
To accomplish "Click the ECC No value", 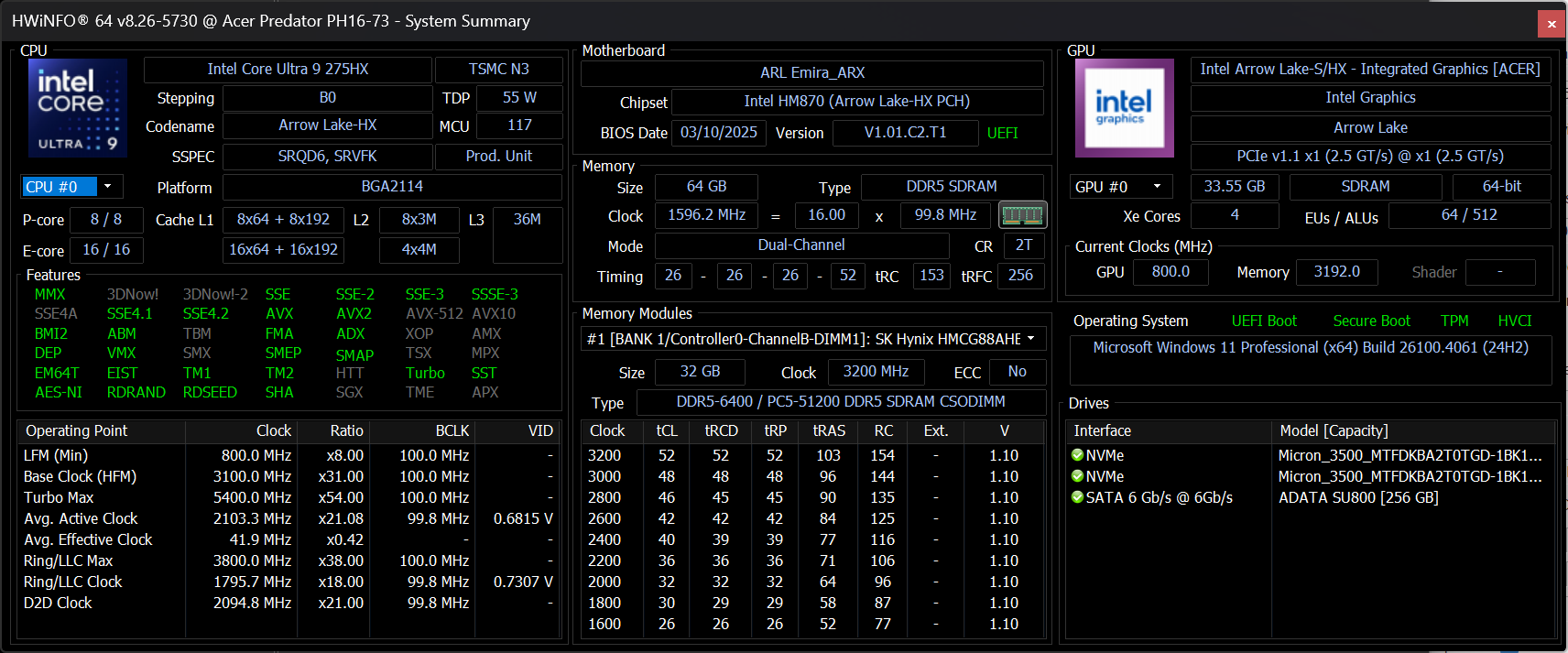I will pyautogui.click(x=1017, y=372).
